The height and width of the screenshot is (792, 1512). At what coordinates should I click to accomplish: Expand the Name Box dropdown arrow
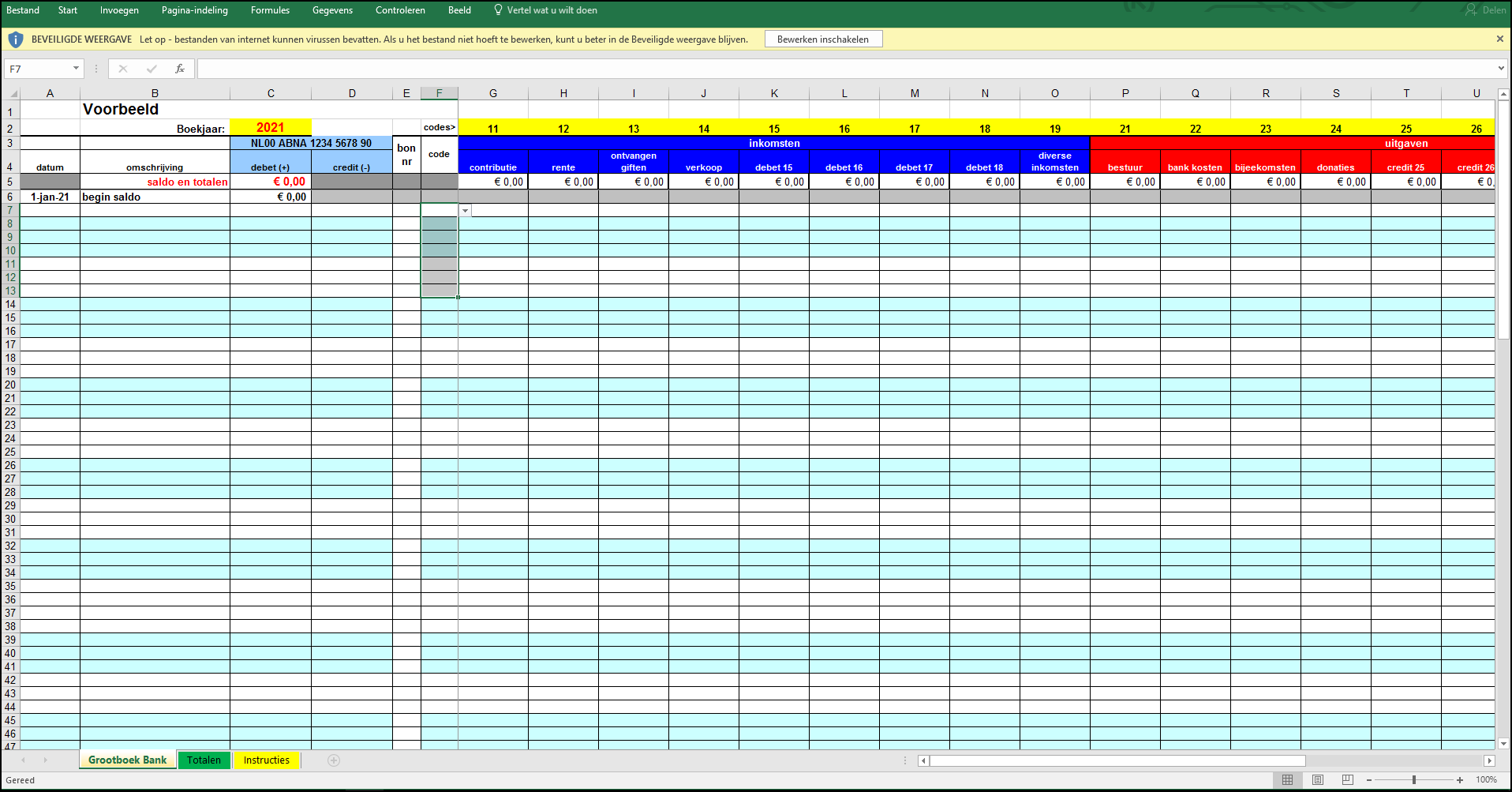click(x=76, y=69)
